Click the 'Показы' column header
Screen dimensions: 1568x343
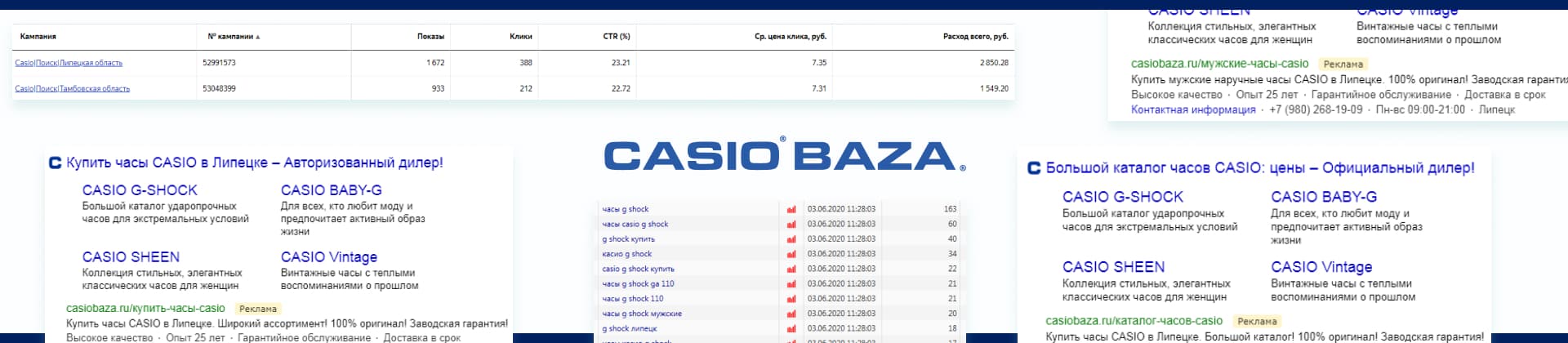(x=430, y=37)
